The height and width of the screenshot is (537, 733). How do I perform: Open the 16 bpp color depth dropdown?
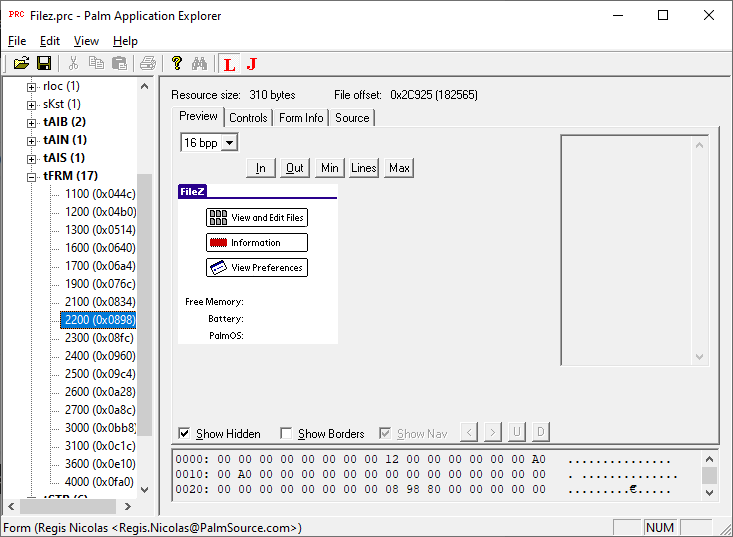click(x=229, y=143)
